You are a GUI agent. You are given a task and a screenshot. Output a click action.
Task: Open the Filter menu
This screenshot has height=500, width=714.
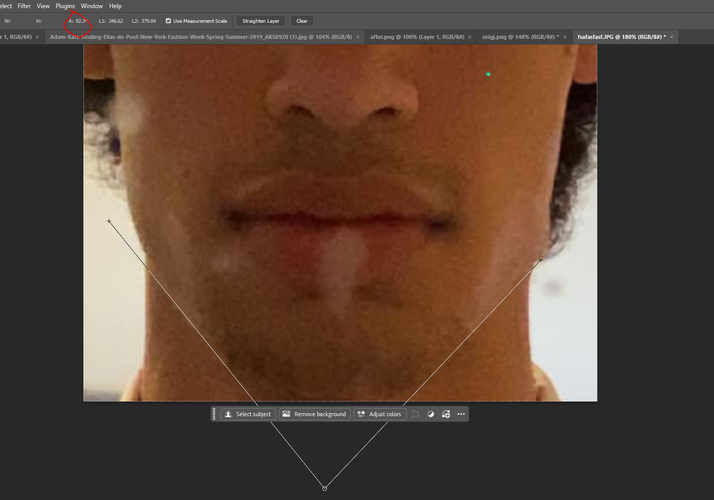click(24, 6)
